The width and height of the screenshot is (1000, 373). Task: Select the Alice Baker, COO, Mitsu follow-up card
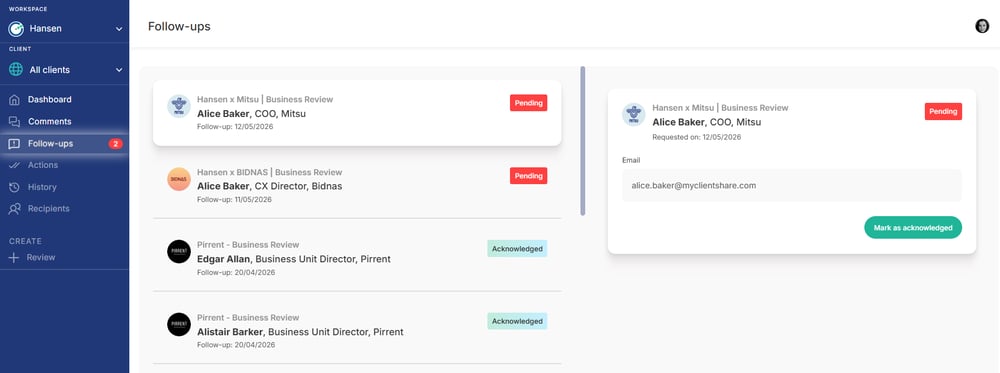[357, 113]
